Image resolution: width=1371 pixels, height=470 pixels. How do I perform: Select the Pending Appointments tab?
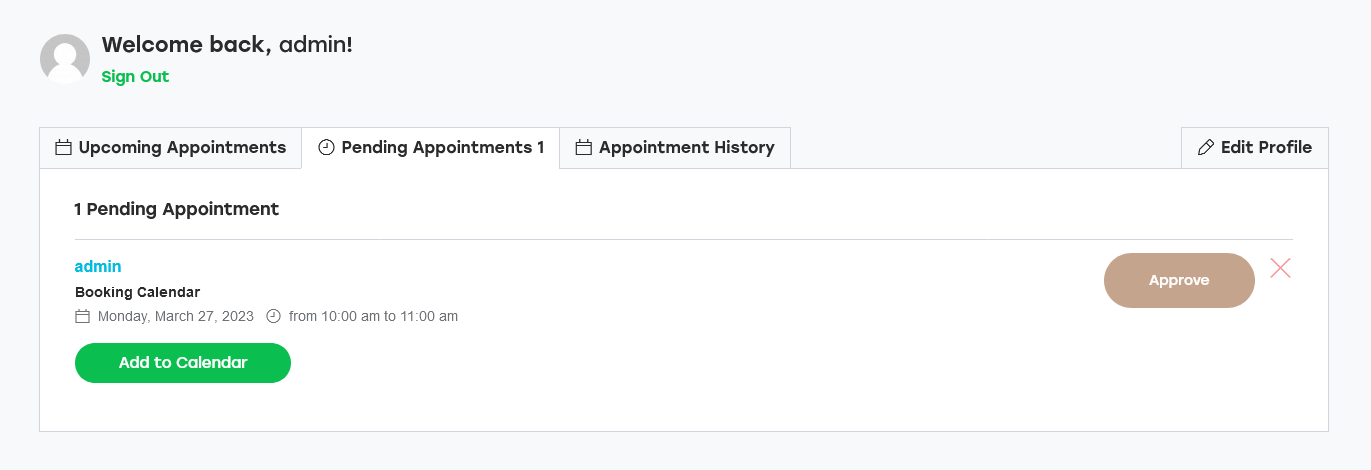pos(430,148)
